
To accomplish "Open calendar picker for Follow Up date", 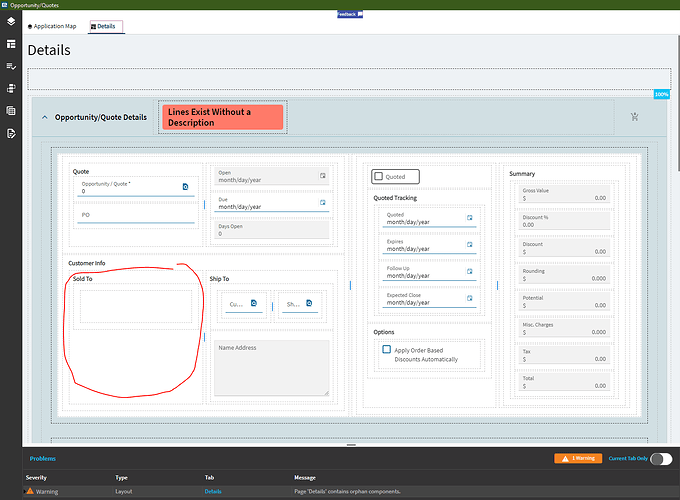I will [470, 271].
